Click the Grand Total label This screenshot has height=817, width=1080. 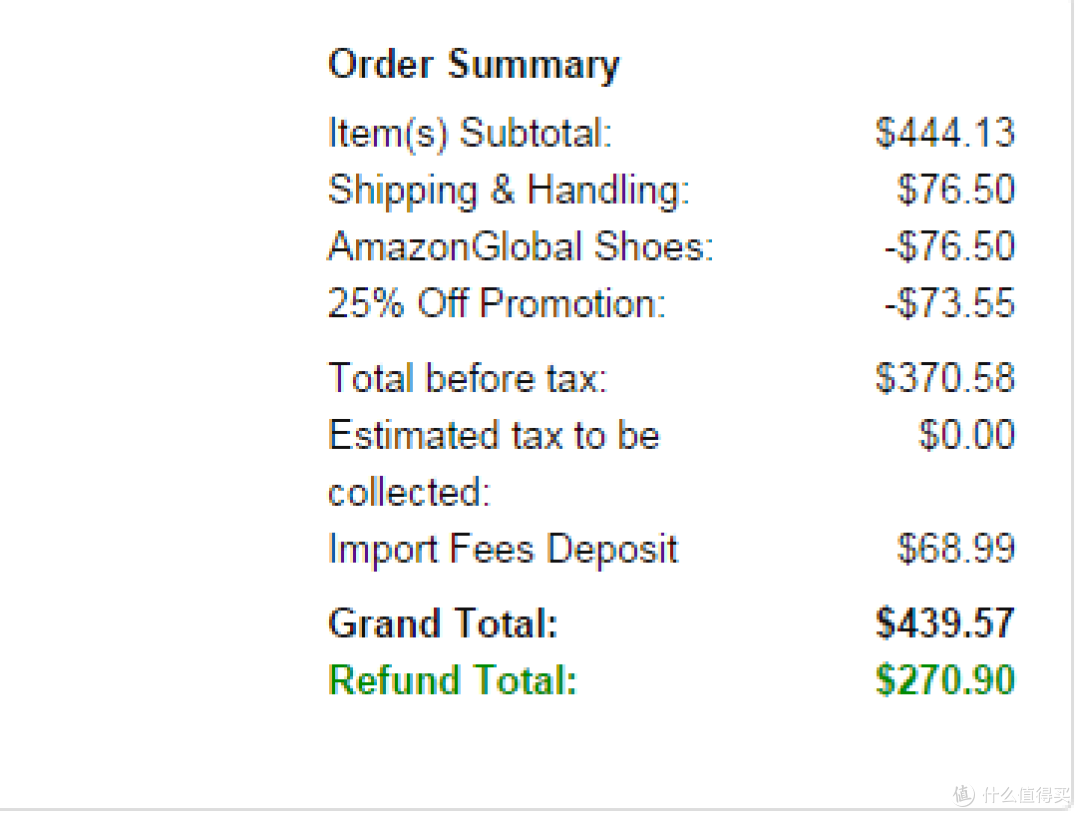click(x=443, y=623)
